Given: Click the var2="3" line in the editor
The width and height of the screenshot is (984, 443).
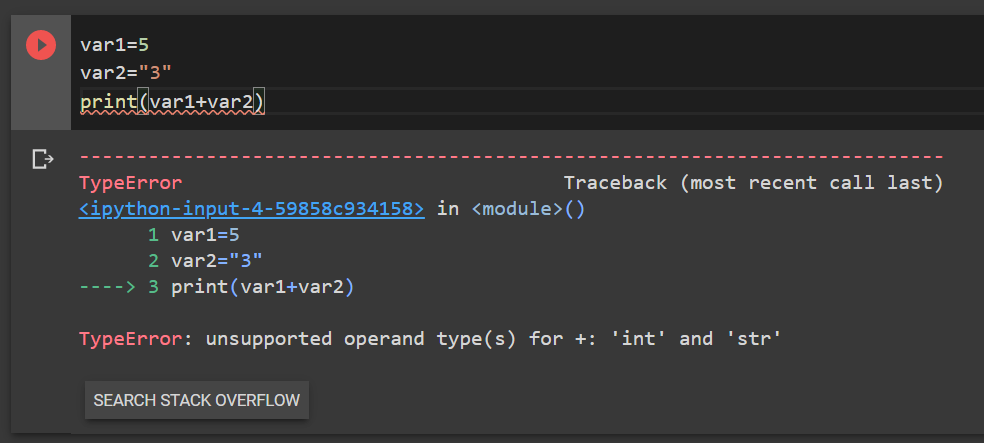Looking at the screenshot, I should pyautogui.click(x=126, y=73).
